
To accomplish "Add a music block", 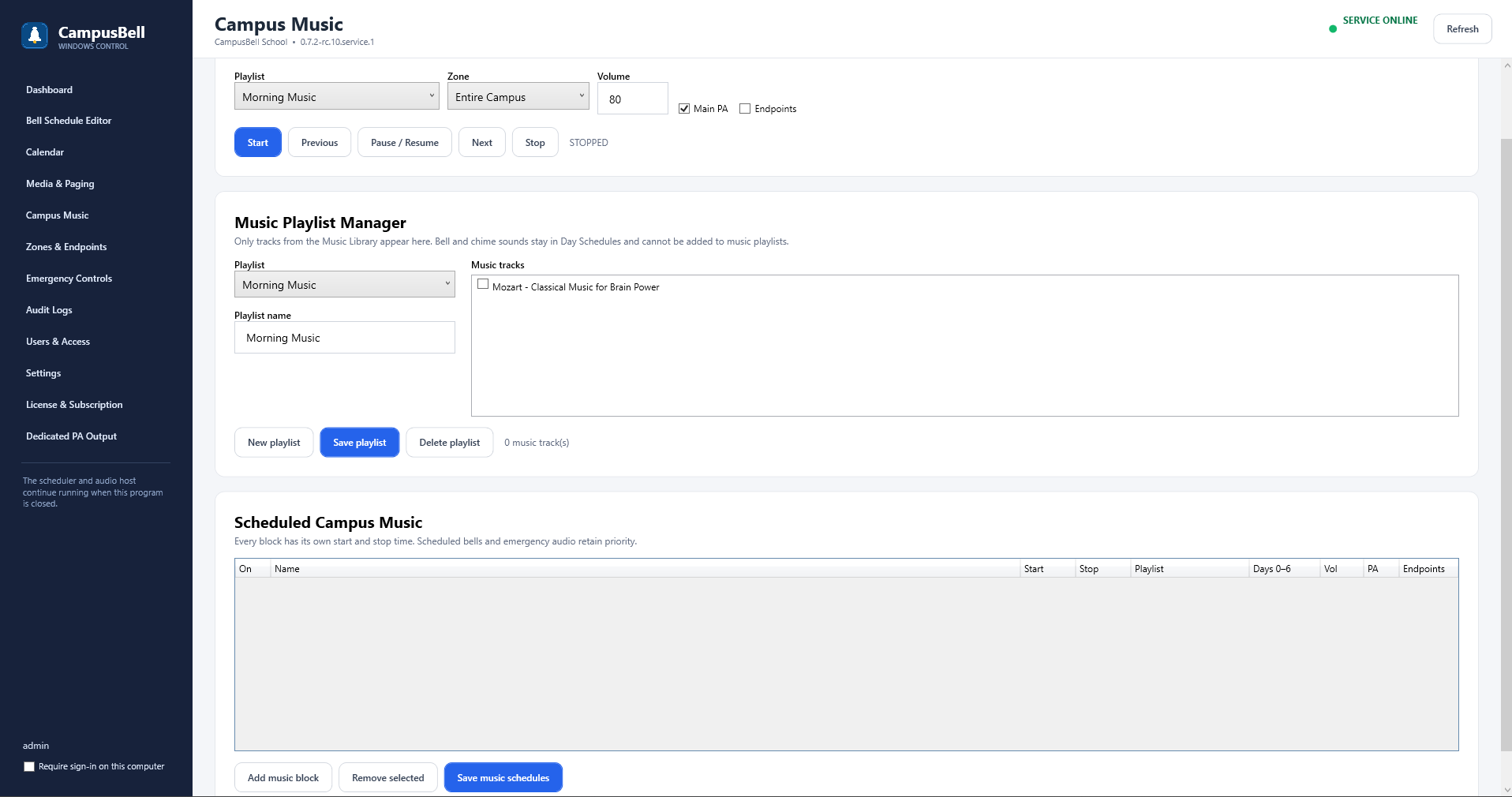I will [x=283, y=777].
